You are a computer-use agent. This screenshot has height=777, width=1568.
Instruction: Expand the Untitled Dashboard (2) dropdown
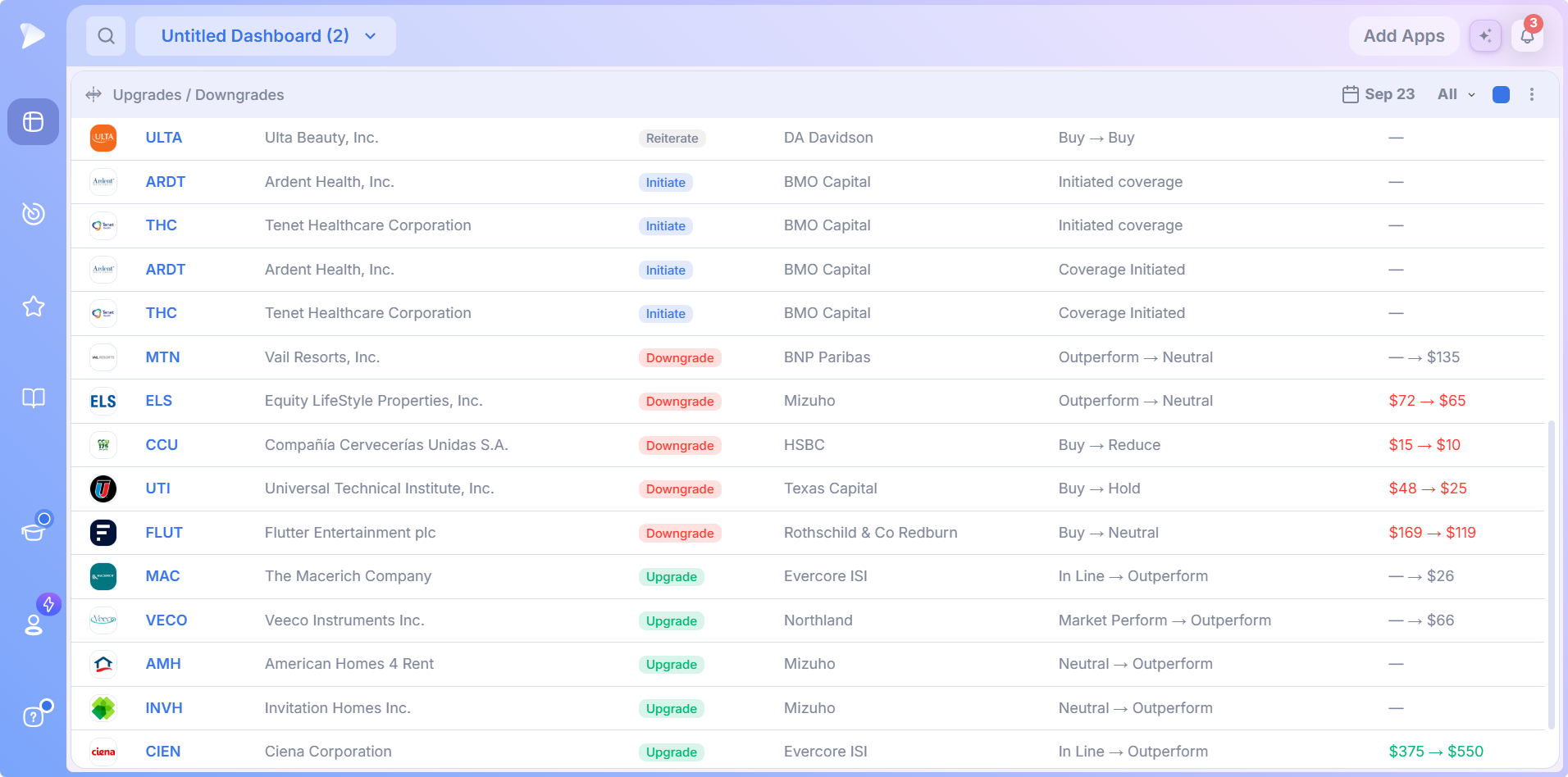[266, 36]
